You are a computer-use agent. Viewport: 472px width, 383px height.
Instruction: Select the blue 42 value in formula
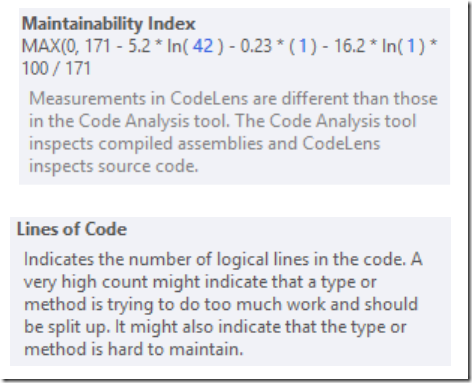[203, 46]
